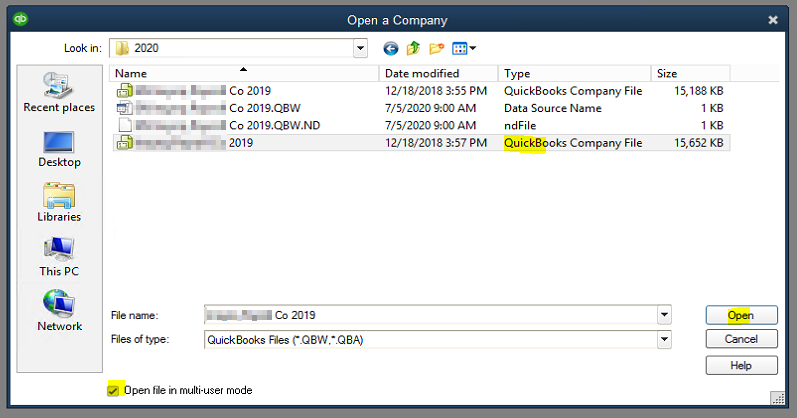Click the 12/18/2018 3:57 PM date cell

pos(436,143)
